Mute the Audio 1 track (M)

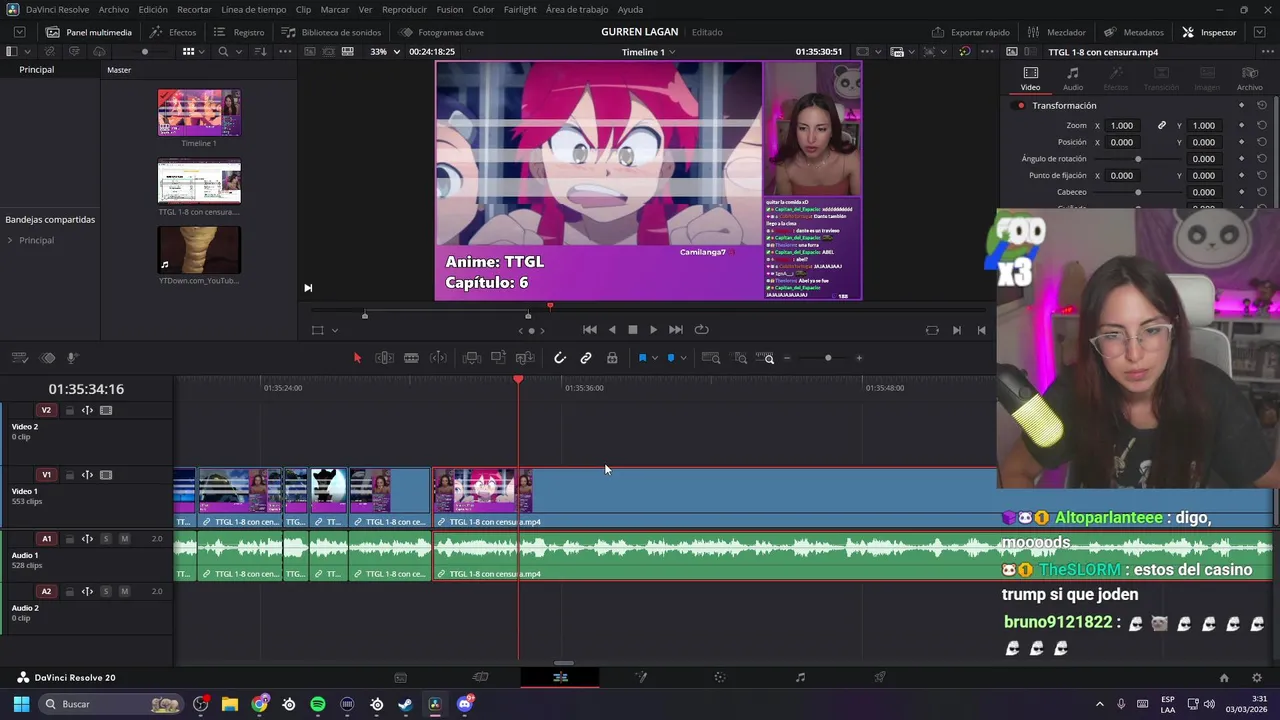click(124, 539)
